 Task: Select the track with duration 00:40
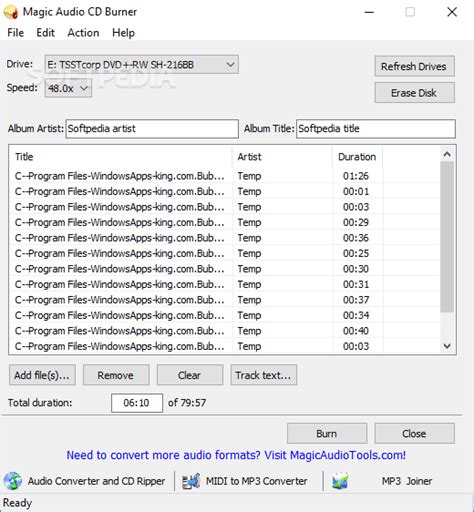(x=224, y=331)
